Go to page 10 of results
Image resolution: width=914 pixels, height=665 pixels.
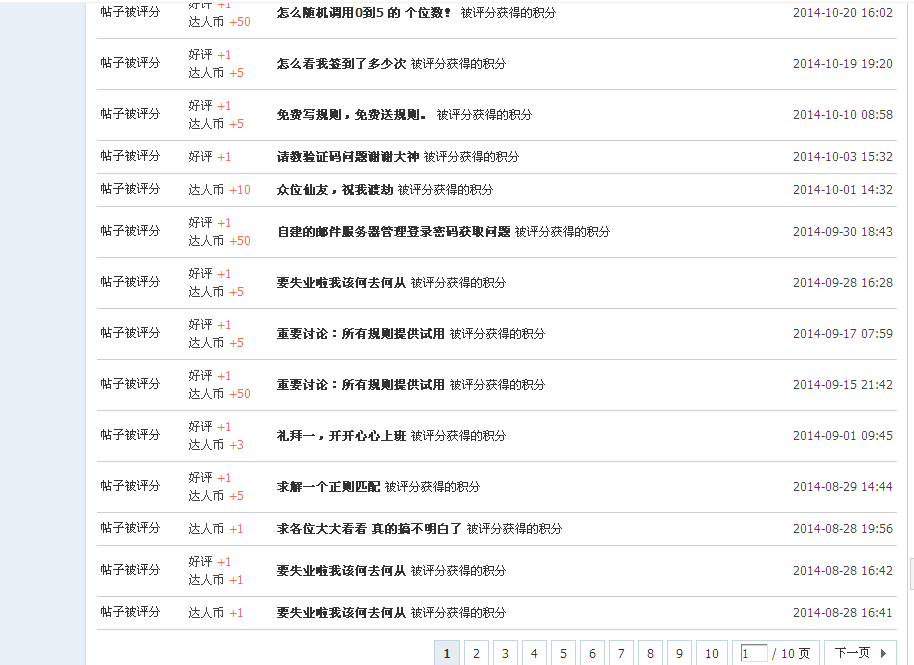click(x=711, y=652)
